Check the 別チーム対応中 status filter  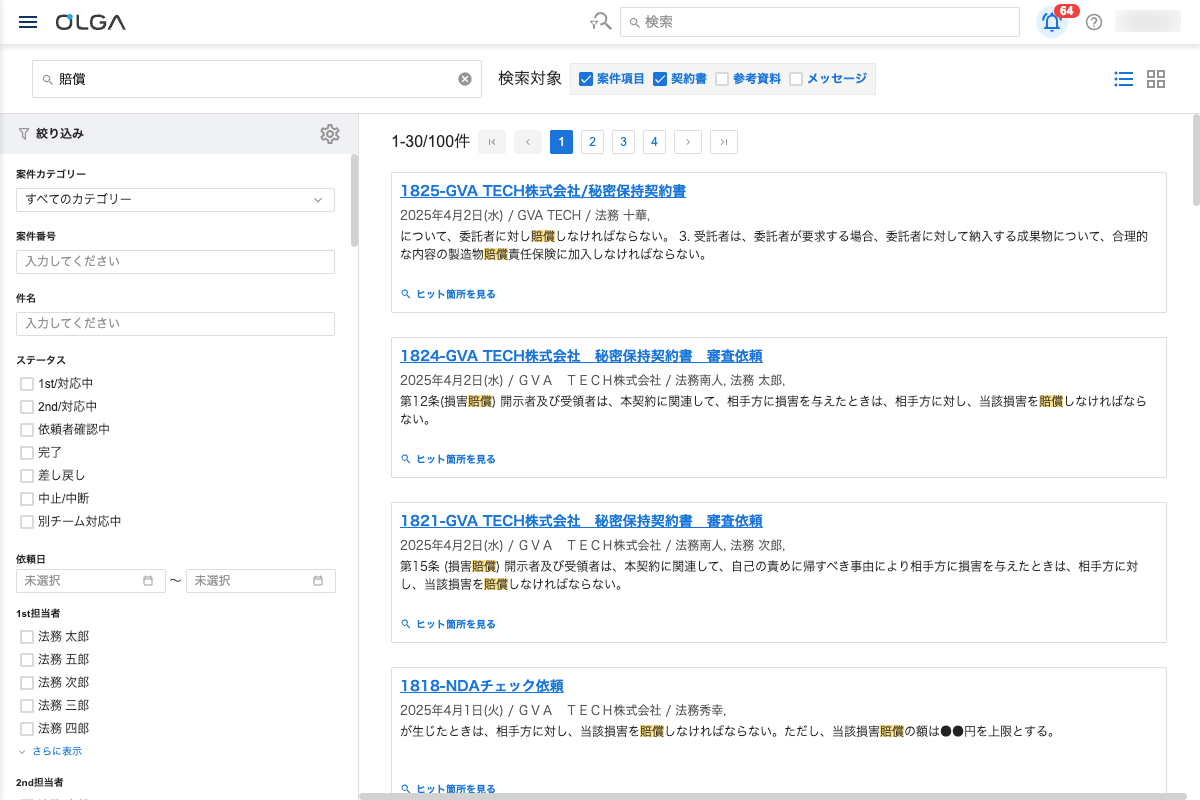coord(27,522)
